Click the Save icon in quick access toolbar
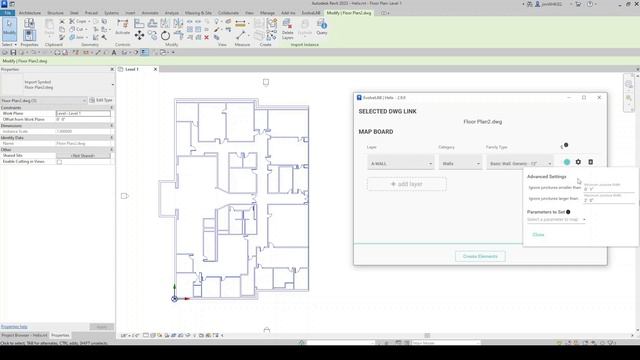This screenshot has height=360, width=640. (13, 53)
